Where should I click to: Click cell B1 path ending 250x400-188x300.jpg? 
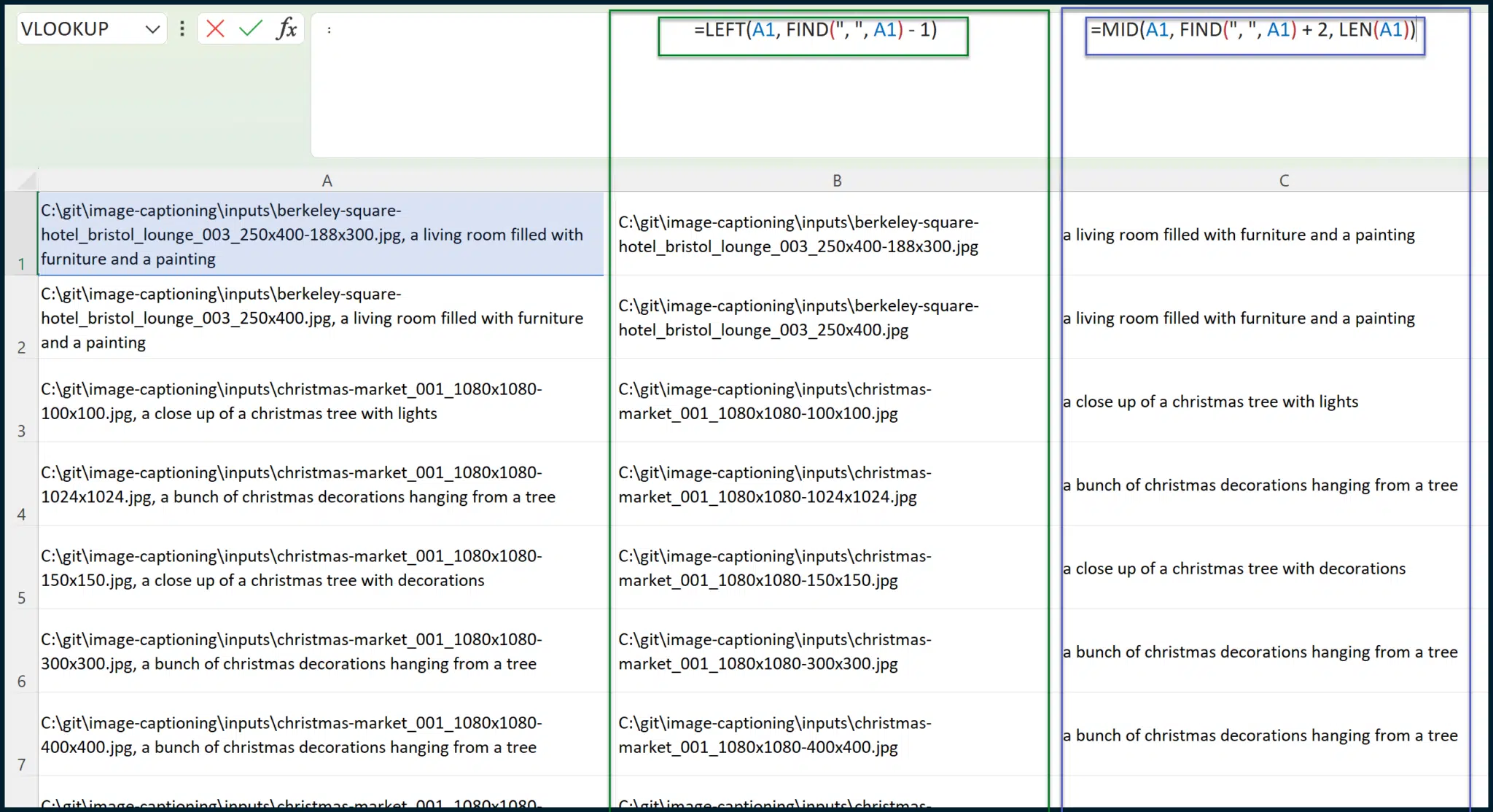837,234
